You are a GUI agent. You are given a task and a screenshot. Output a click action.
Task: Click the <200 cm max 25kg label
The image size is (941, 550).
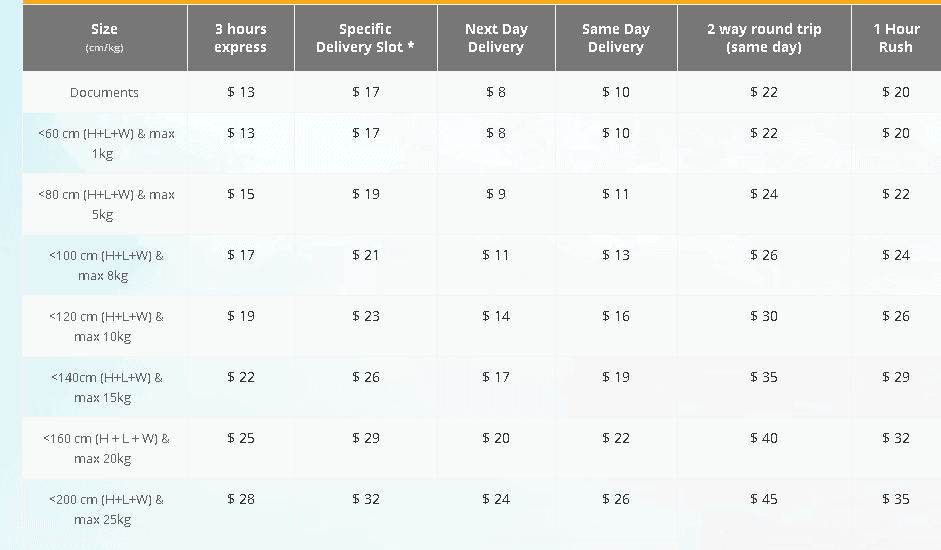(x=106, y=509)
